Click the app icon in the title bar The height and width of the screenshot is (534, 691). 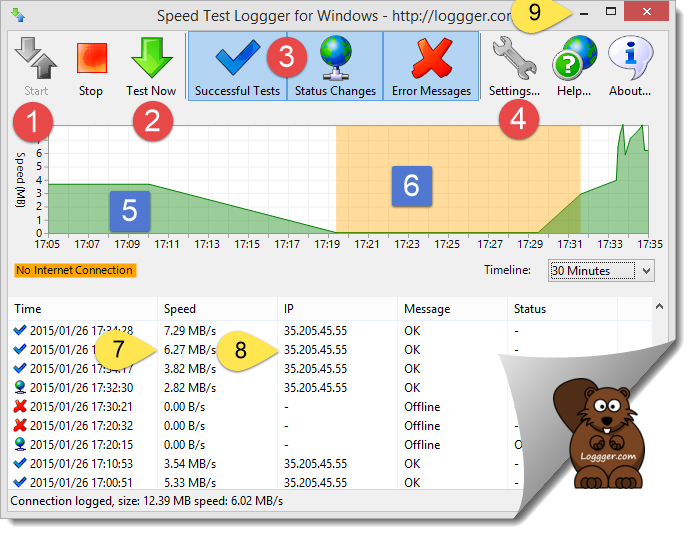[x=18, y=15]
